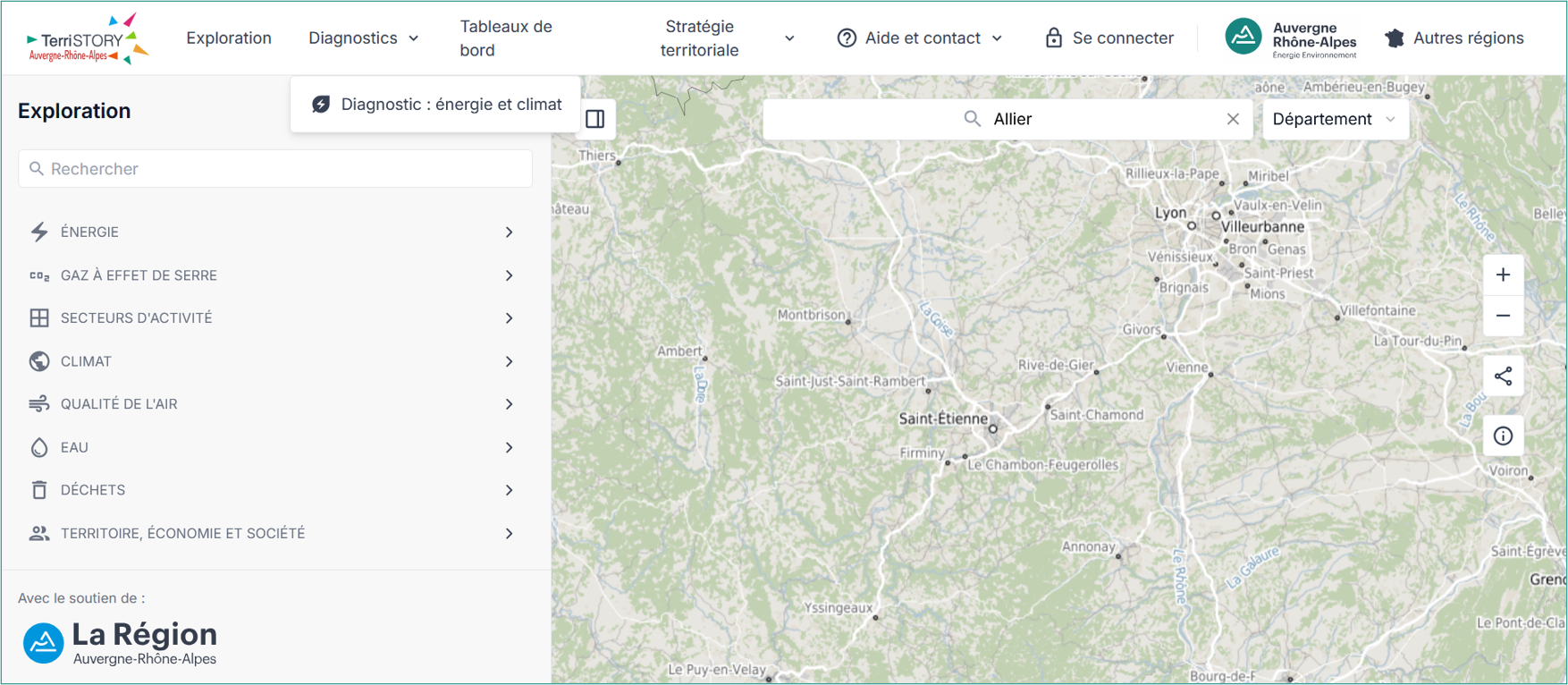Click the magnifier icon beside Allier
The height and width of the screenshot is (685, 1568).
972,119
